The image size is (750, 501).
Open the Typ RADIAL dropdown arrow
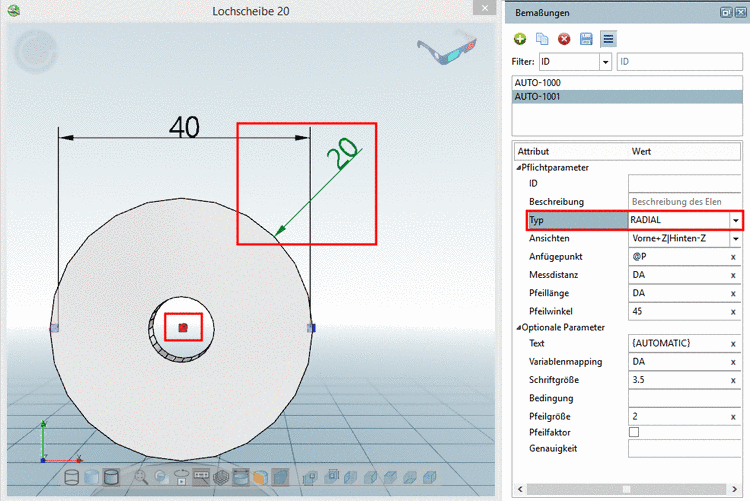736,220
